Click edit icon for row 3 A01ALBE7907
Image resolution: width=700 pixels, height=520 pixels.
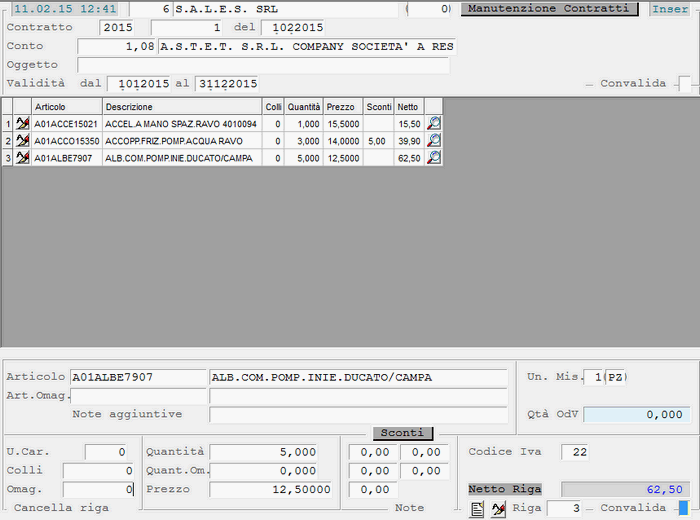point(23,158)
